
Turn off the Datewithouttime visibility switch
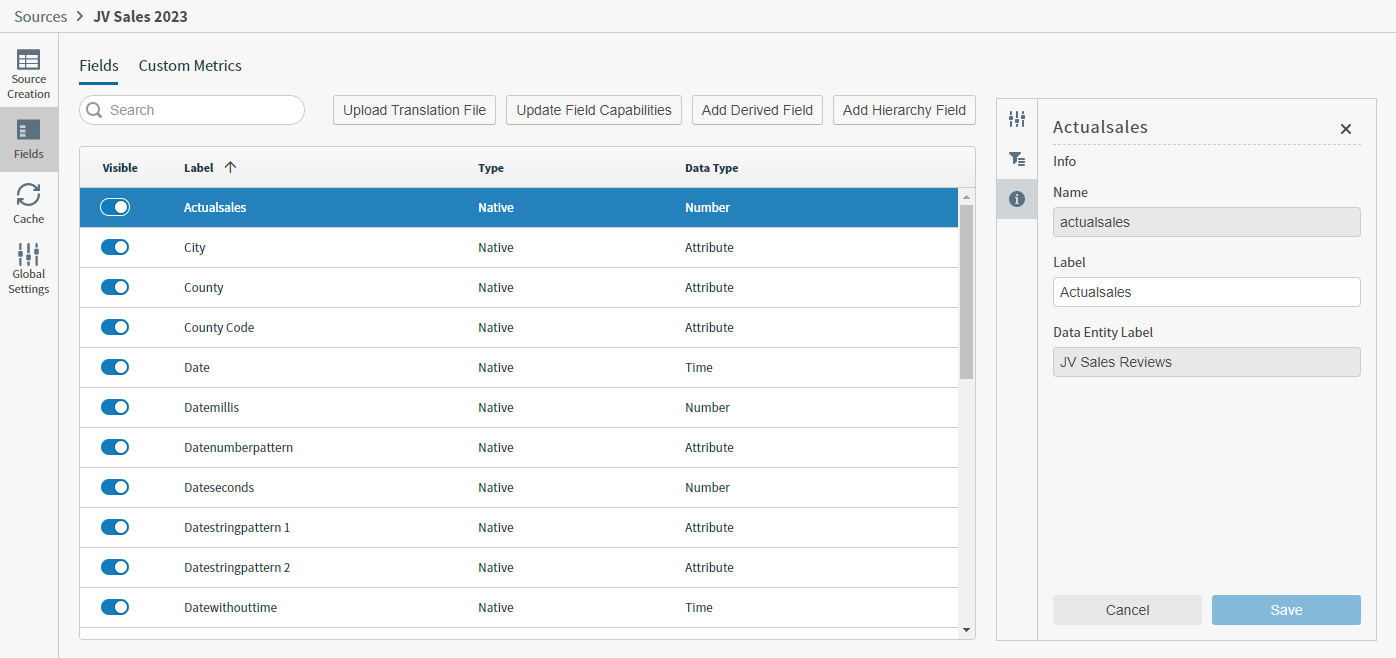(x=115, y=607)
